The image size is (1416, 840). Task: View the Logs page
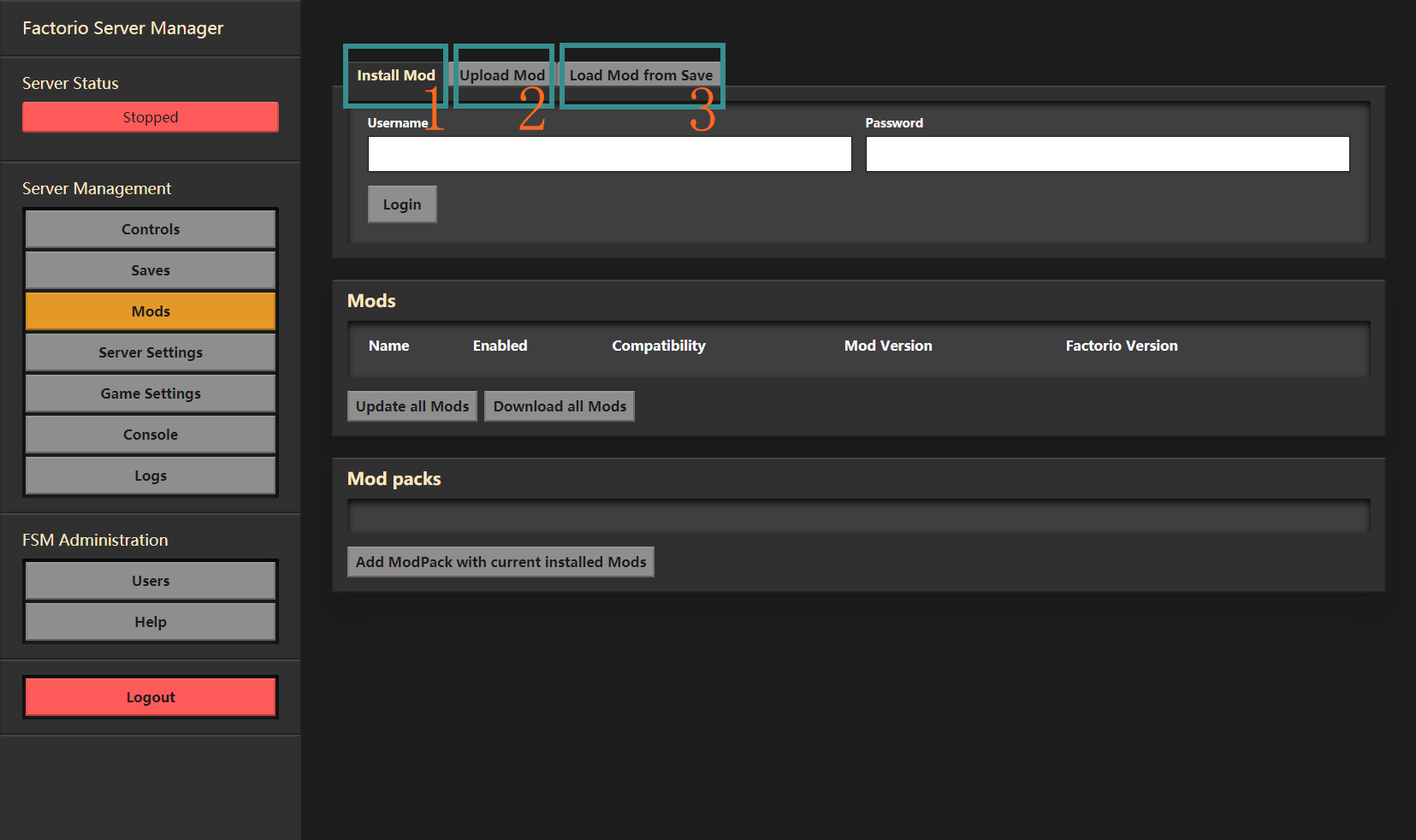[151, 476]
